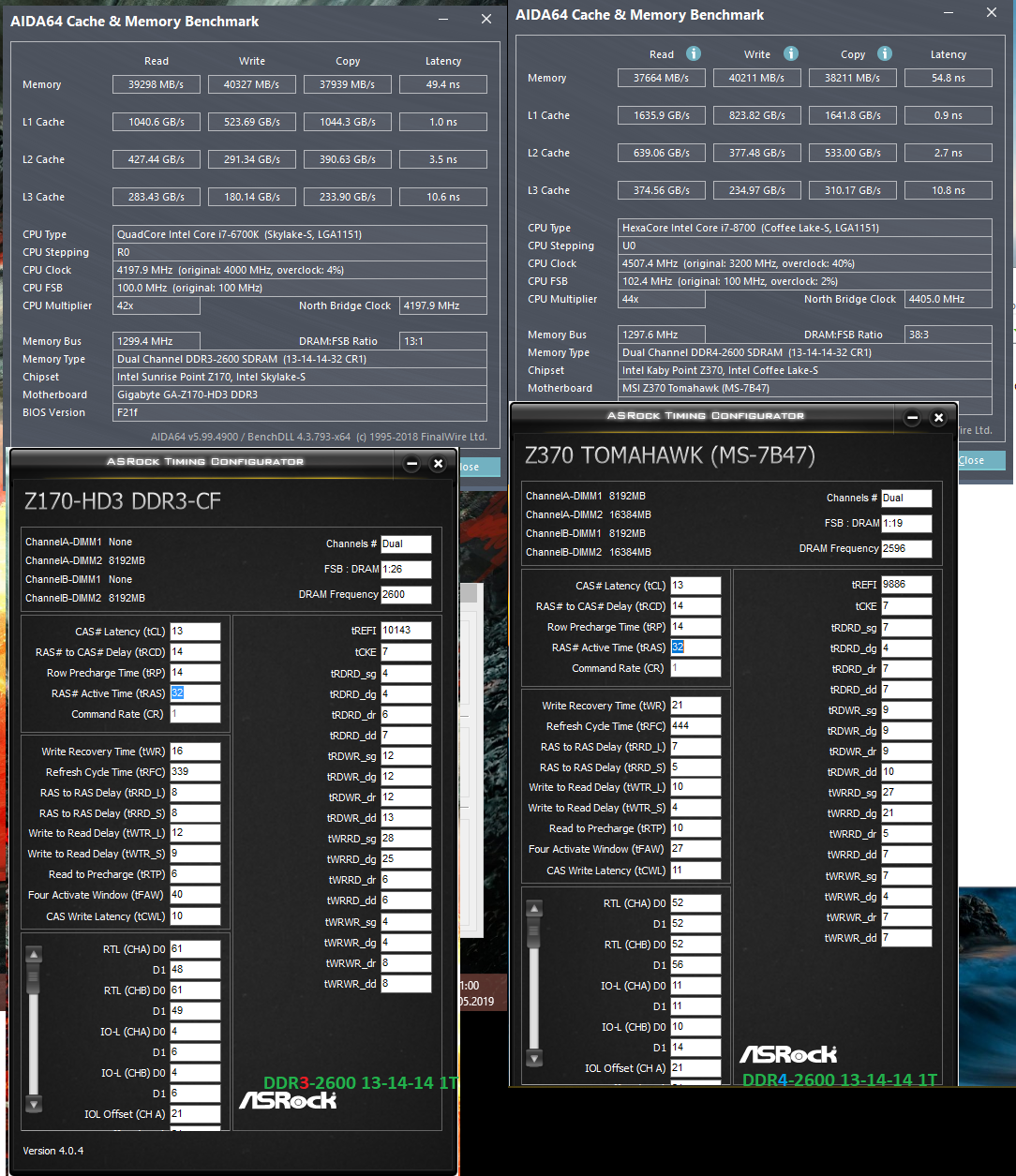Screen dimensions: 1016x1176
Task: Click the tWRRD_sg field showing 28
Action: [x=406, y=839]
